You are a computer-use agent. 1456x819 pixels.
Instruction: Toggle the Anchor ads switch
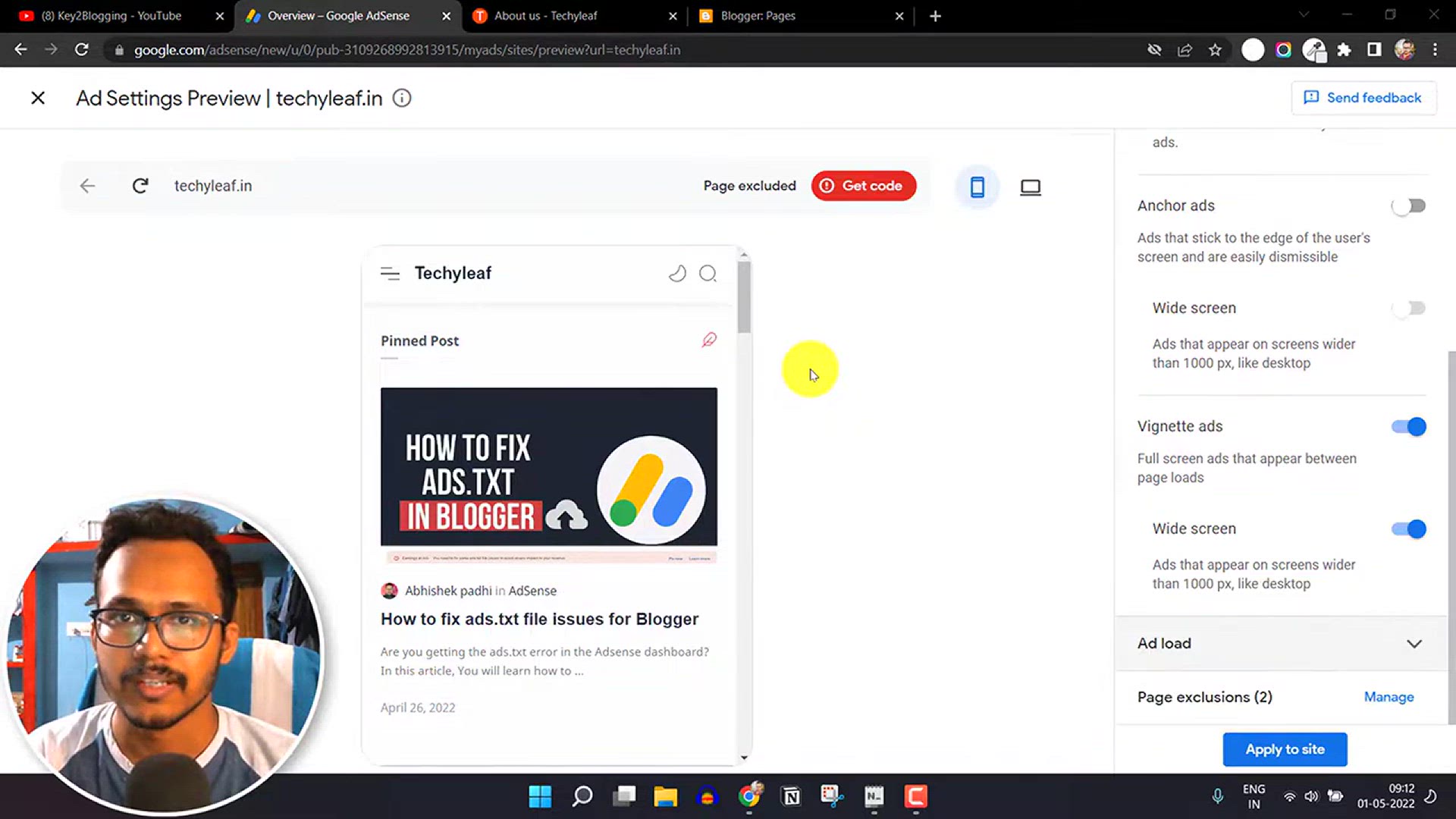click(1408, 206)
